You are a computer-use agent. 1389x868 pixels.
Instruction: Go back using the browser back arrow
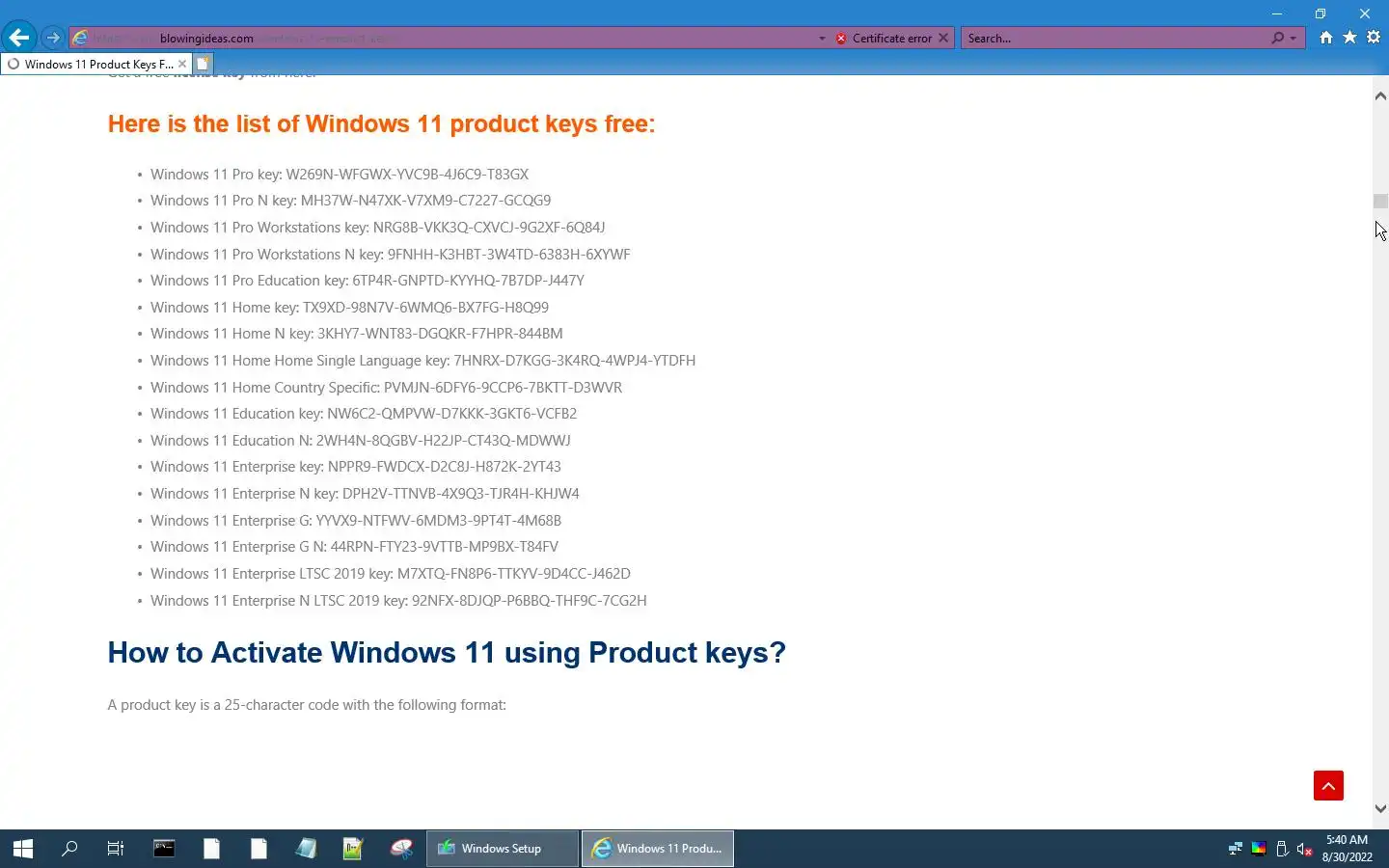(19, 38)
